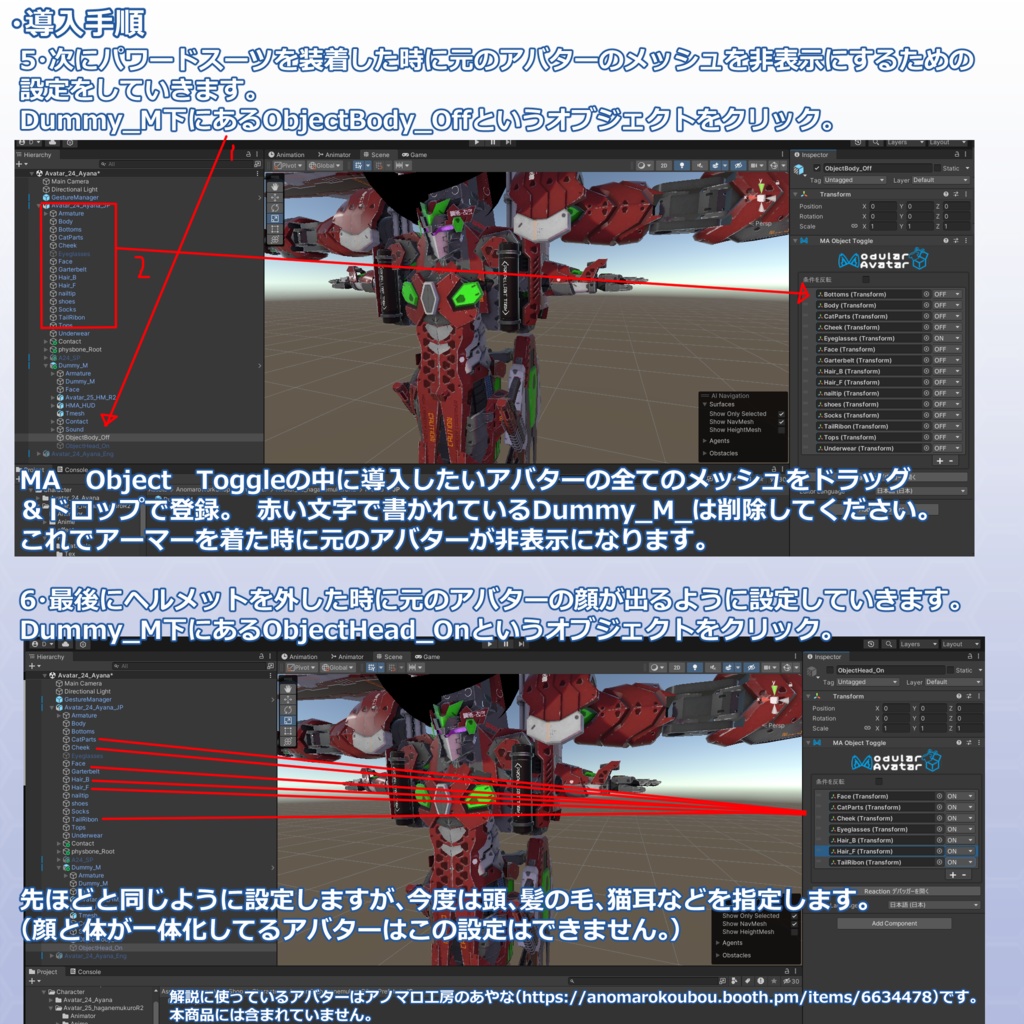Screen dimensions: 1024x1024
Task: Collapse the Dummy_M expander in the Hierarchy
Action: pos(59,868)
